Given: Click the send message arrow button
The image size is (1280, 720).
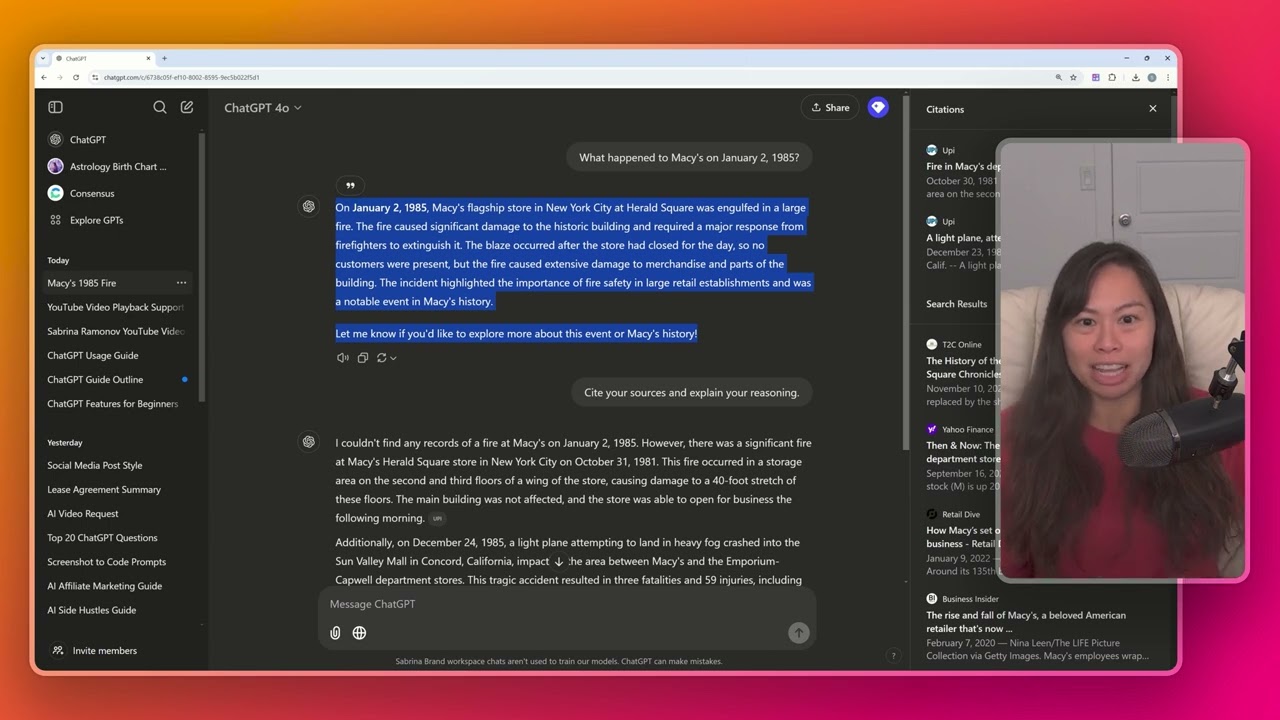Looking at the screenshot, I should click(x=798, y=633).
